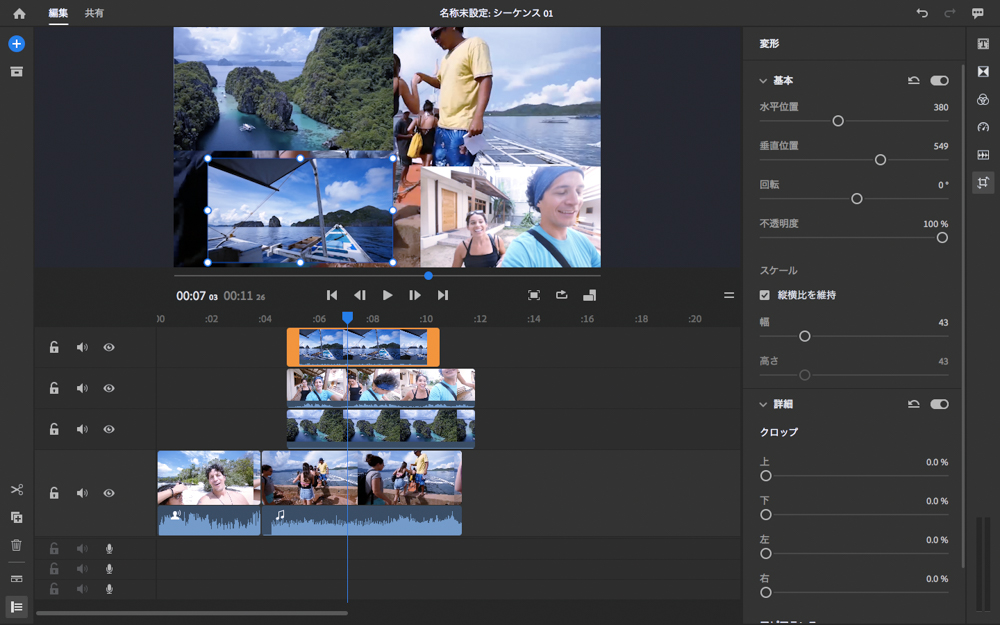1000x625 pixels.
Task: Click the trash delete icon
Action: coord(16,545)
